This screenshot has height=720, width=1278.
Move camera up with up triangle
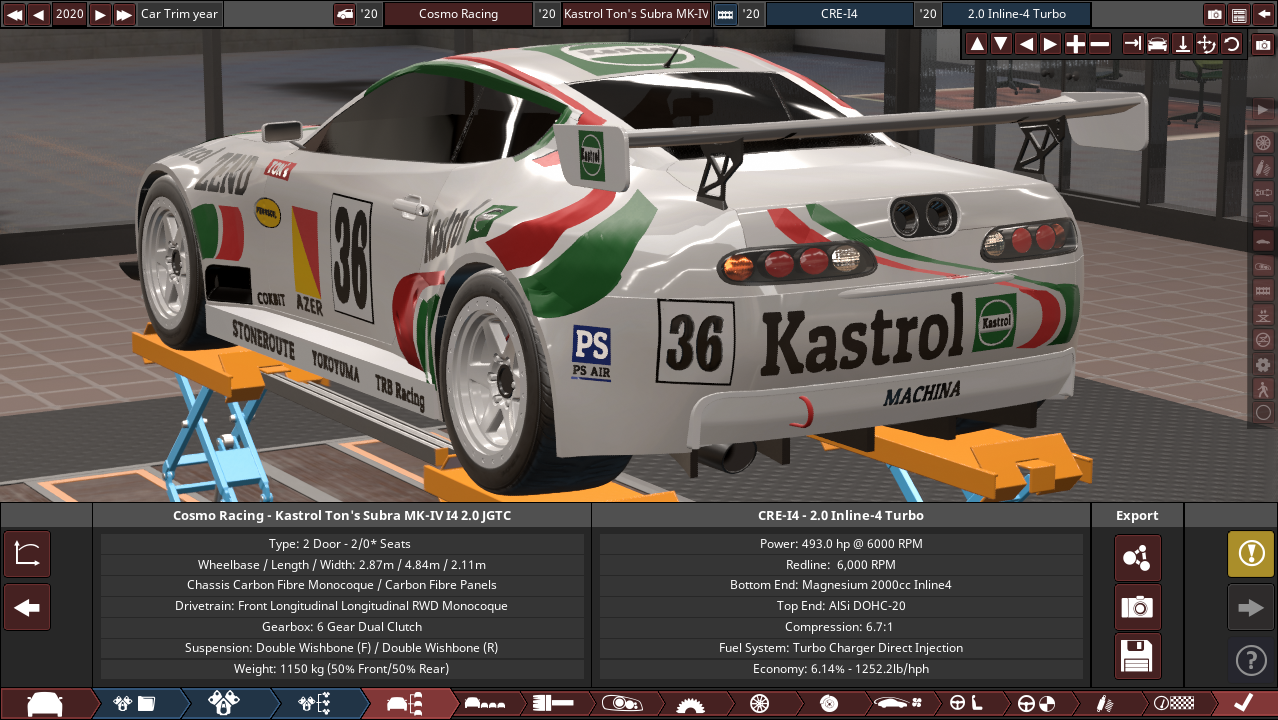(x=977, y=44)
